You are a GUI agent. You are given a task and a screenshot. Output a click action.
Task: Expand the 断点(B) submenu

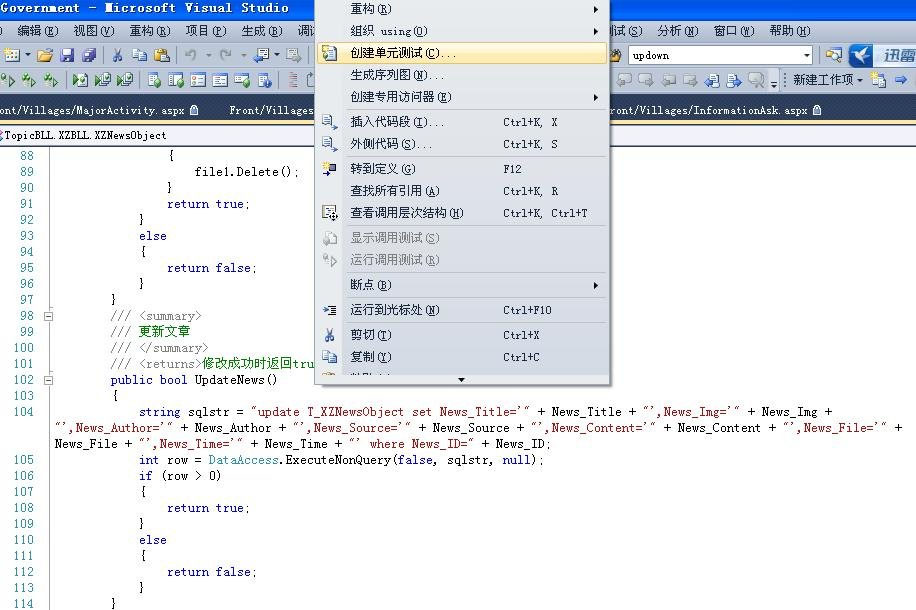tap(462, 285)
